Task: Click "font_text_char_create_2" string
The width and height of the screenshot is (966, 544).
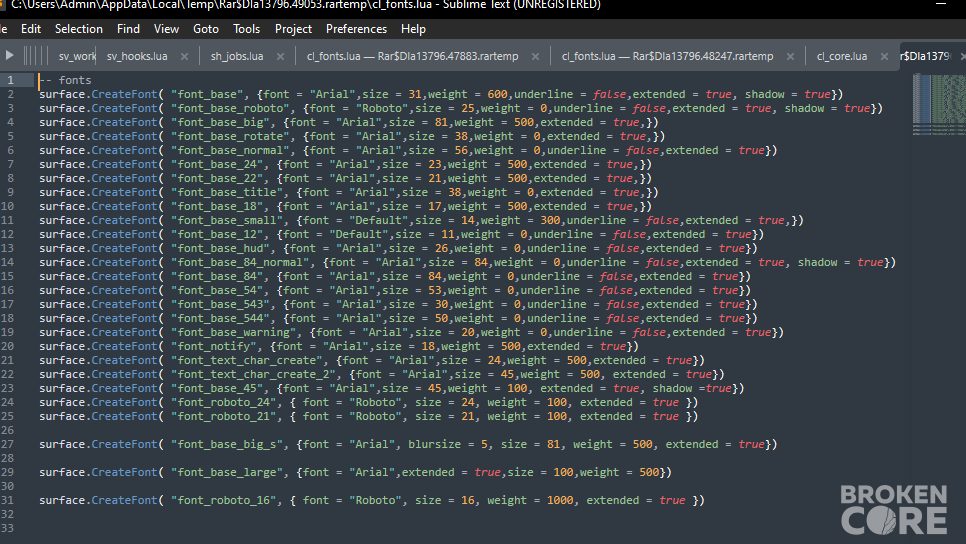Action: click(x=253, y=374)
